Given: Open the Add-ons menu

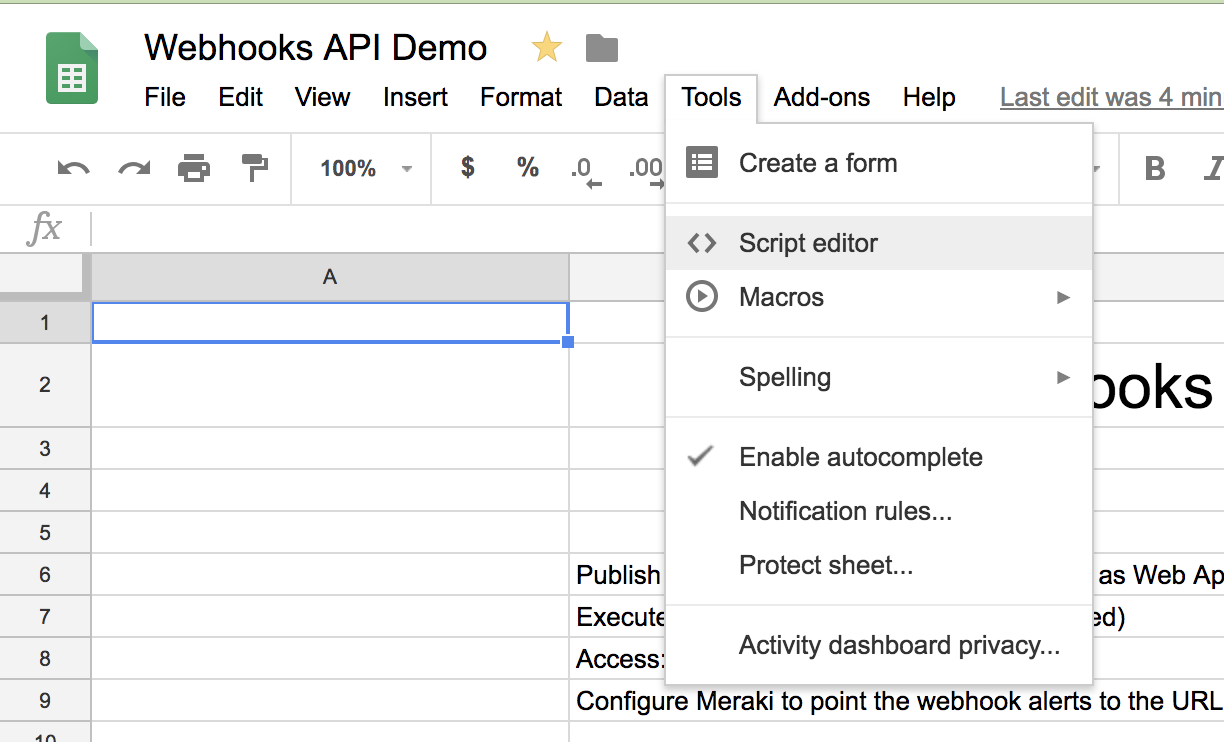Looking at the screenshot, I should 821,97.
